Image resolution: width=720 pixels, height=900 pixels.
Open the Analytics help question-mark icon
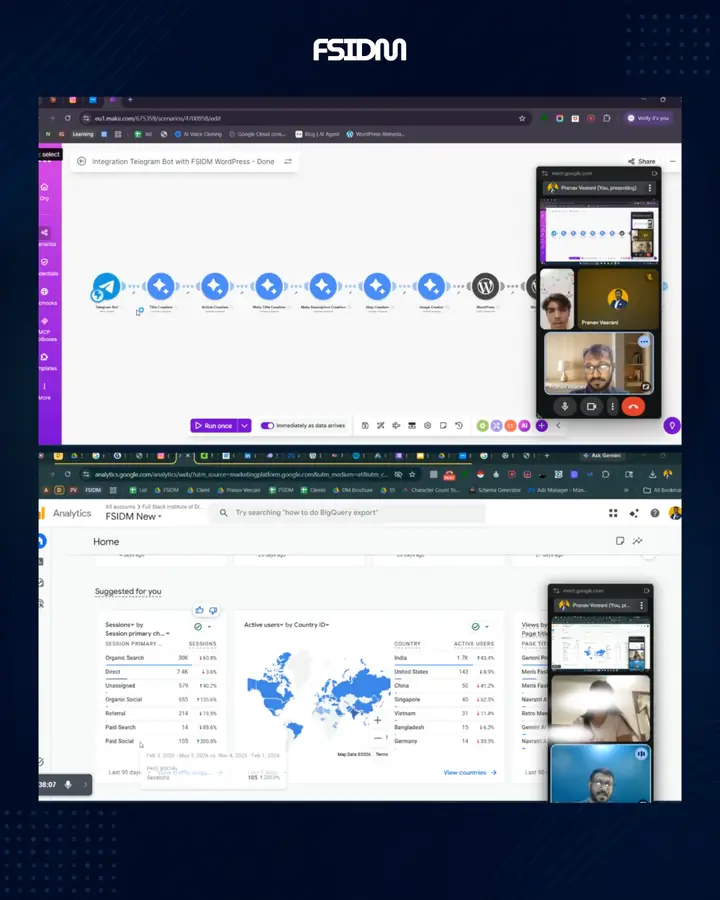tap(655, 513)
